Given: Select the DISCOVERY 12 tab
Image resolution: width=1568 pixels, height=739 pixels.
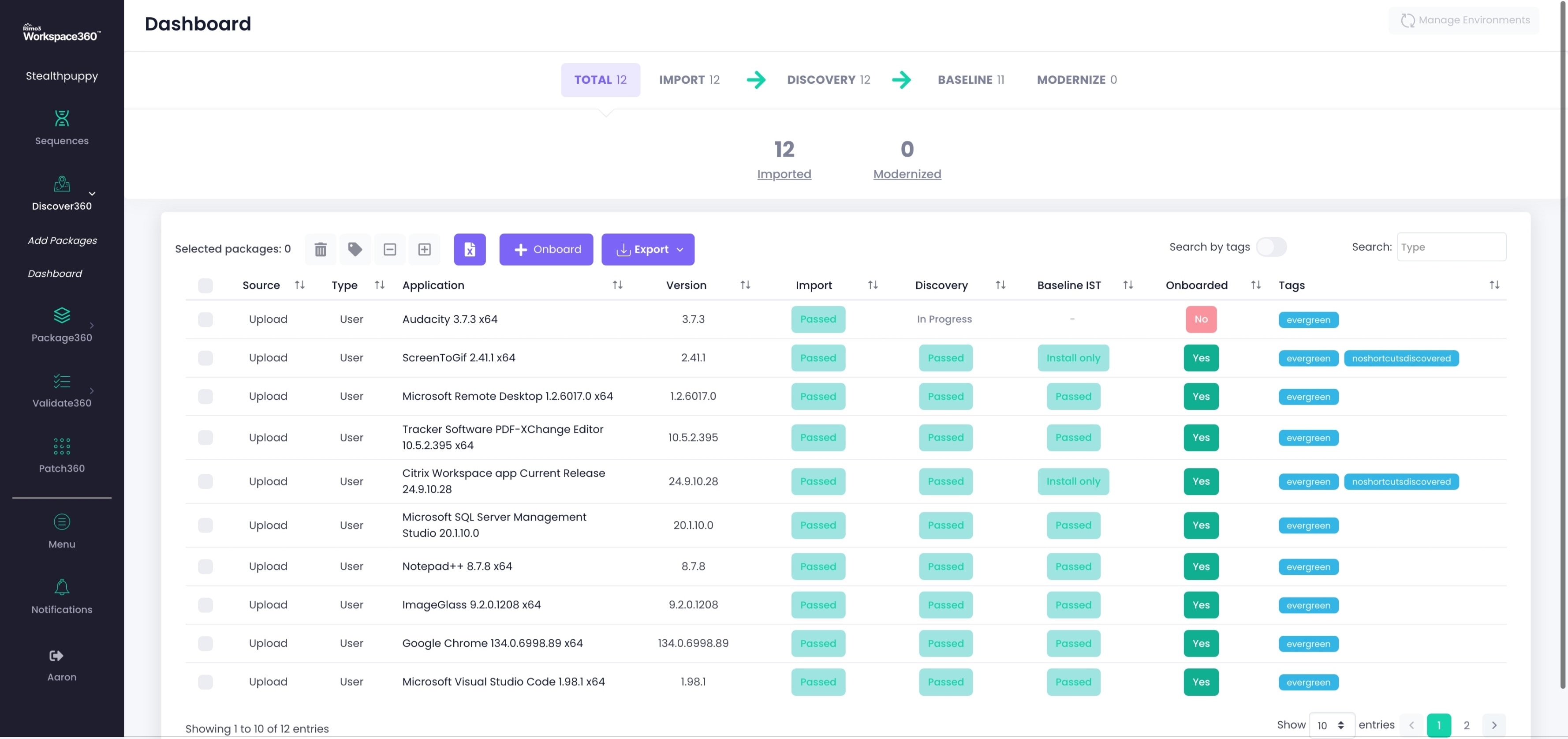Looking at the screenshot, I should (829, 80).
